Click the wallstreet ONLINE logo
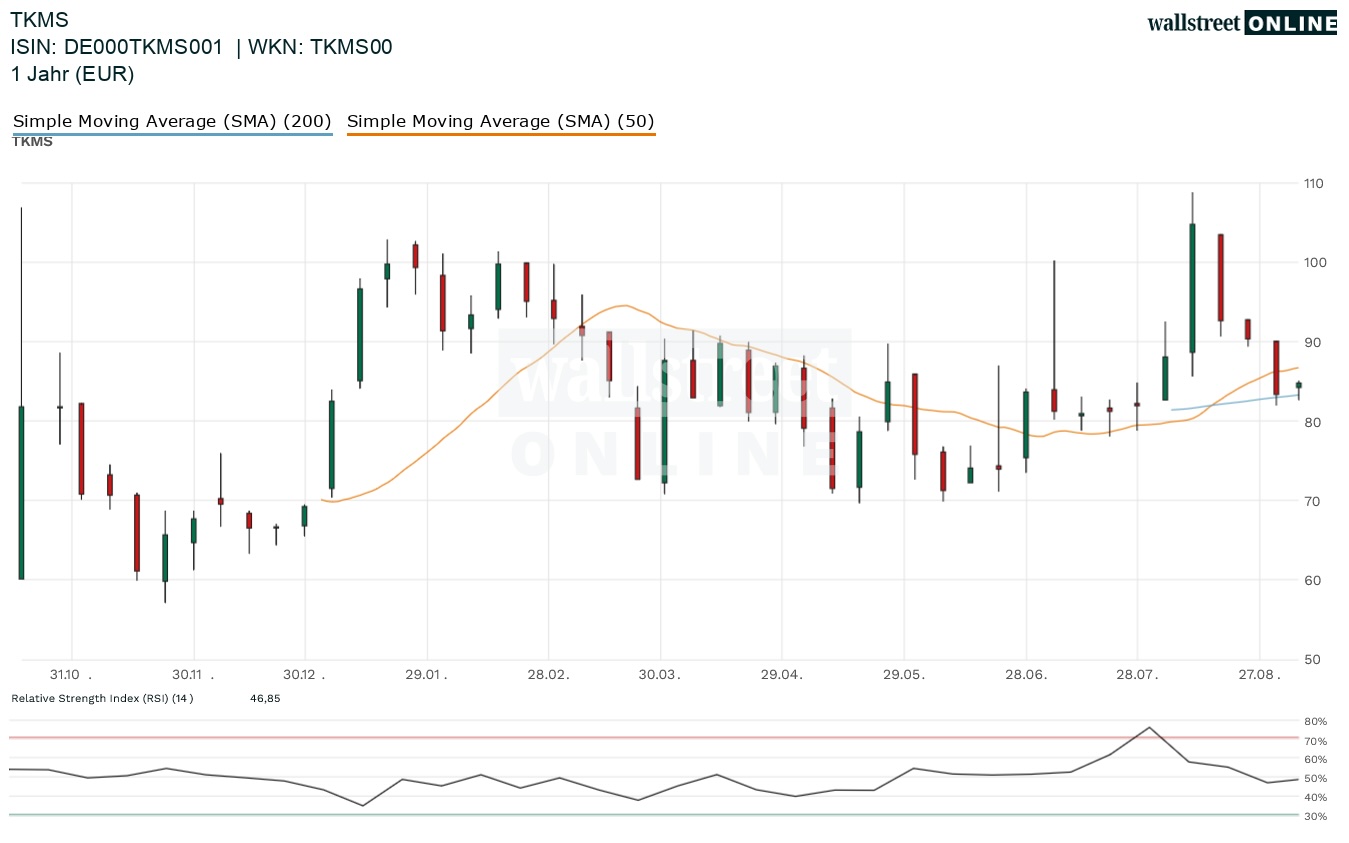 click(1241, 23)
